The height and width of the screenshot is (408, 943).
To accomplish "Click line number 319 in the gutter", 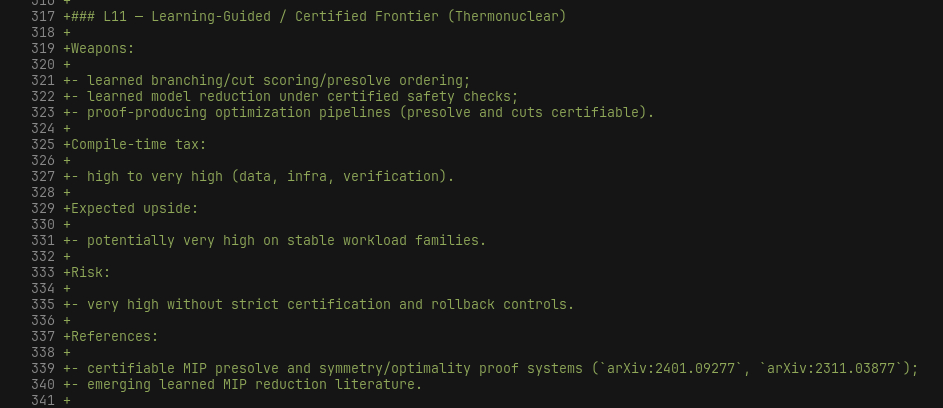I will tap(43, 49).
